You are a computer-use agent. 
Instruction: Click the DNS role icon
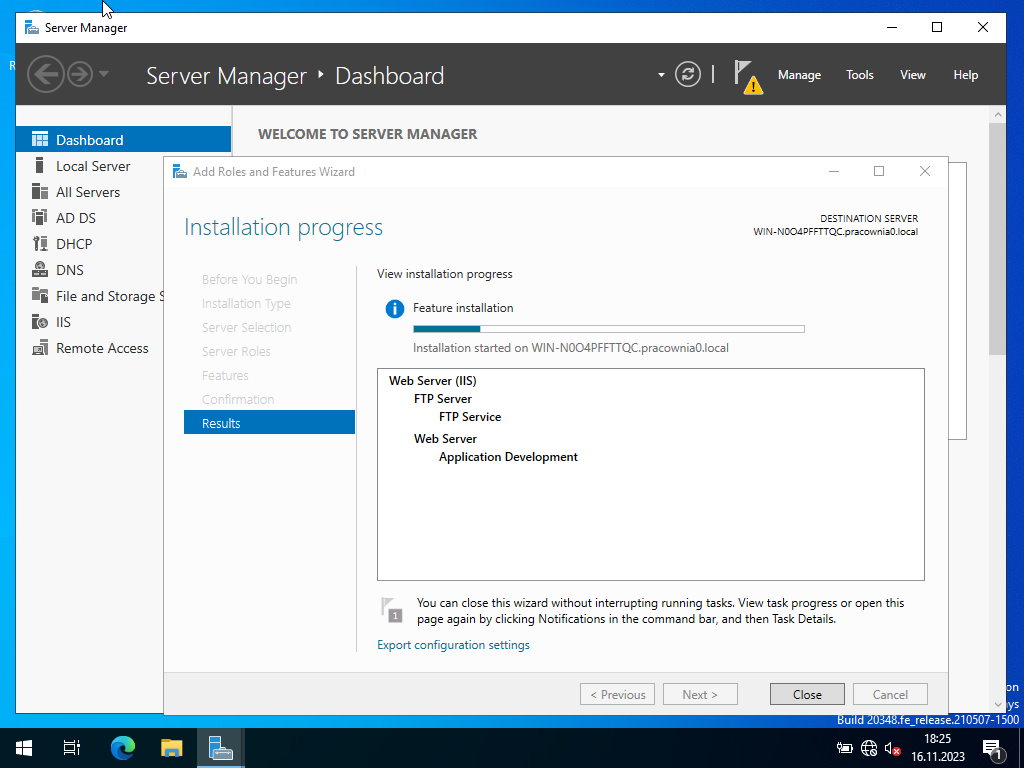[40, 270]
